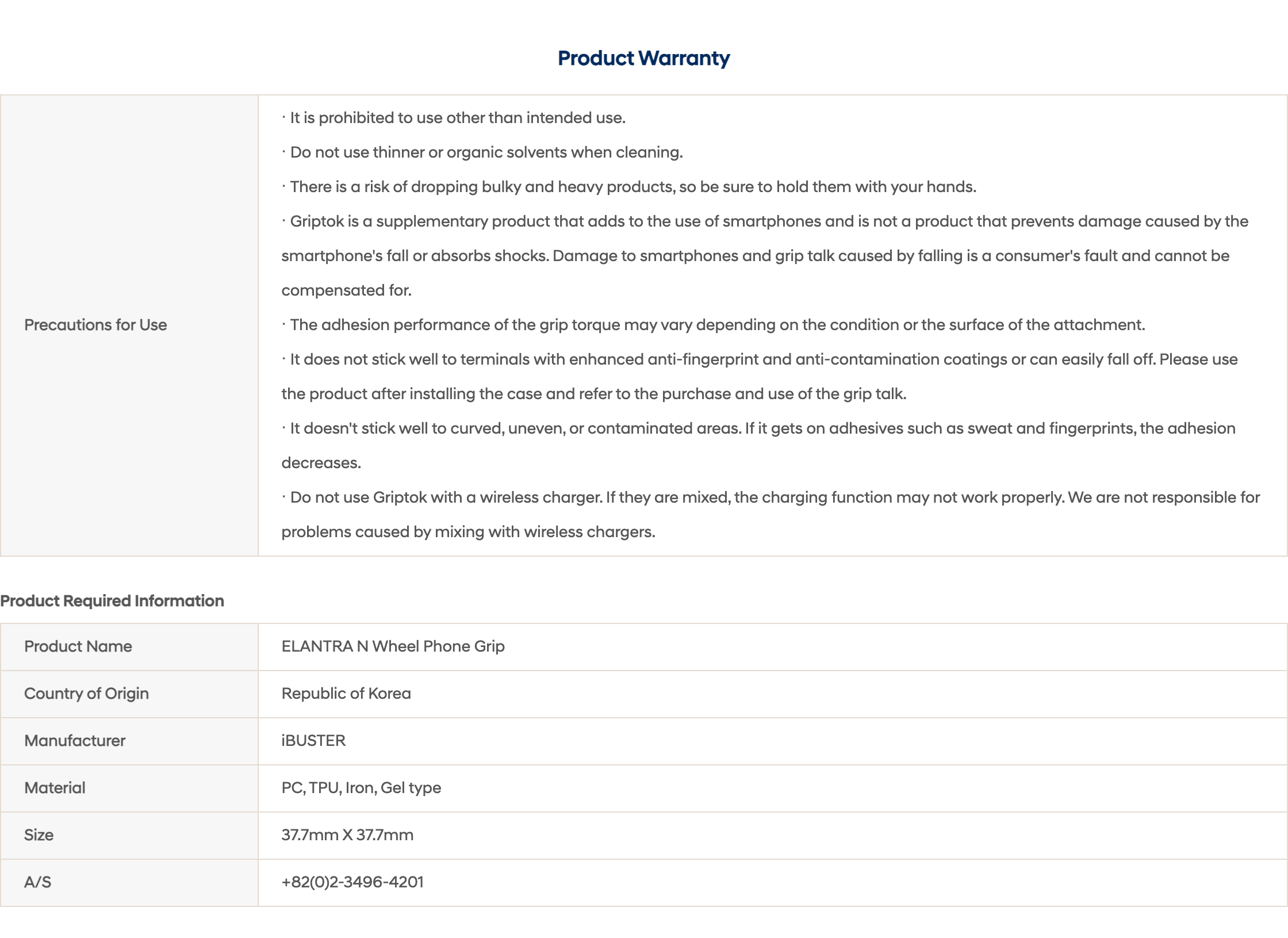This screenshot has width=1288, height=938.
Task: Click the prohibited to use precaution line
Action: point(453,118)
